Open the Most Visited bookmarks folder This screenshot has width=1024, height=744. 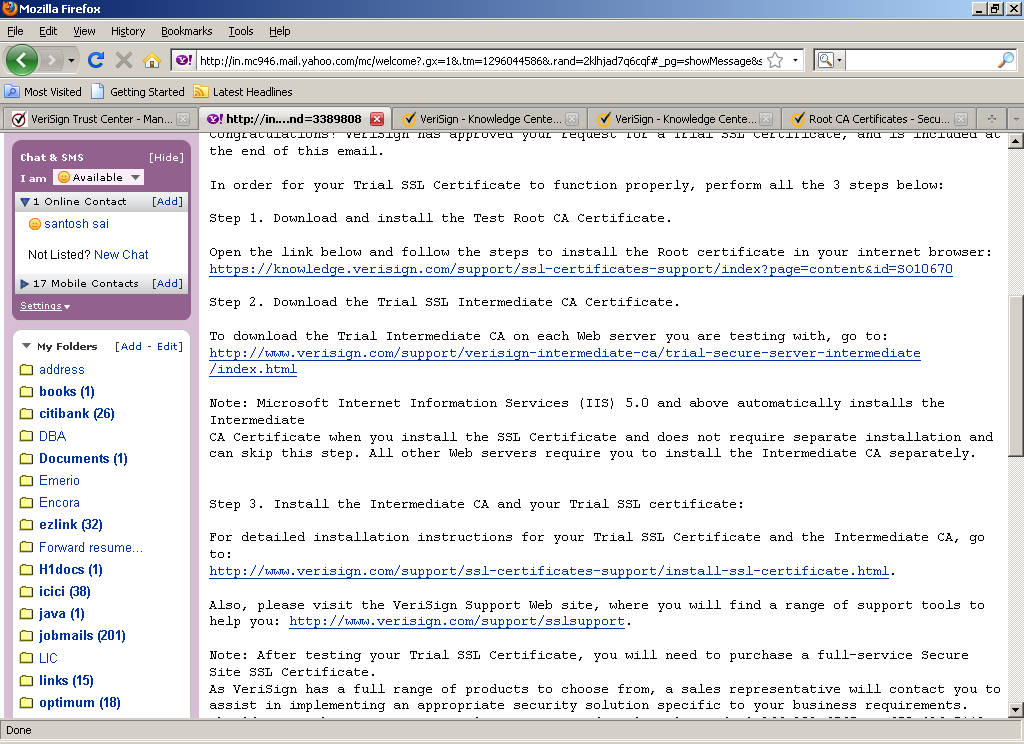(x=43, y=91)
